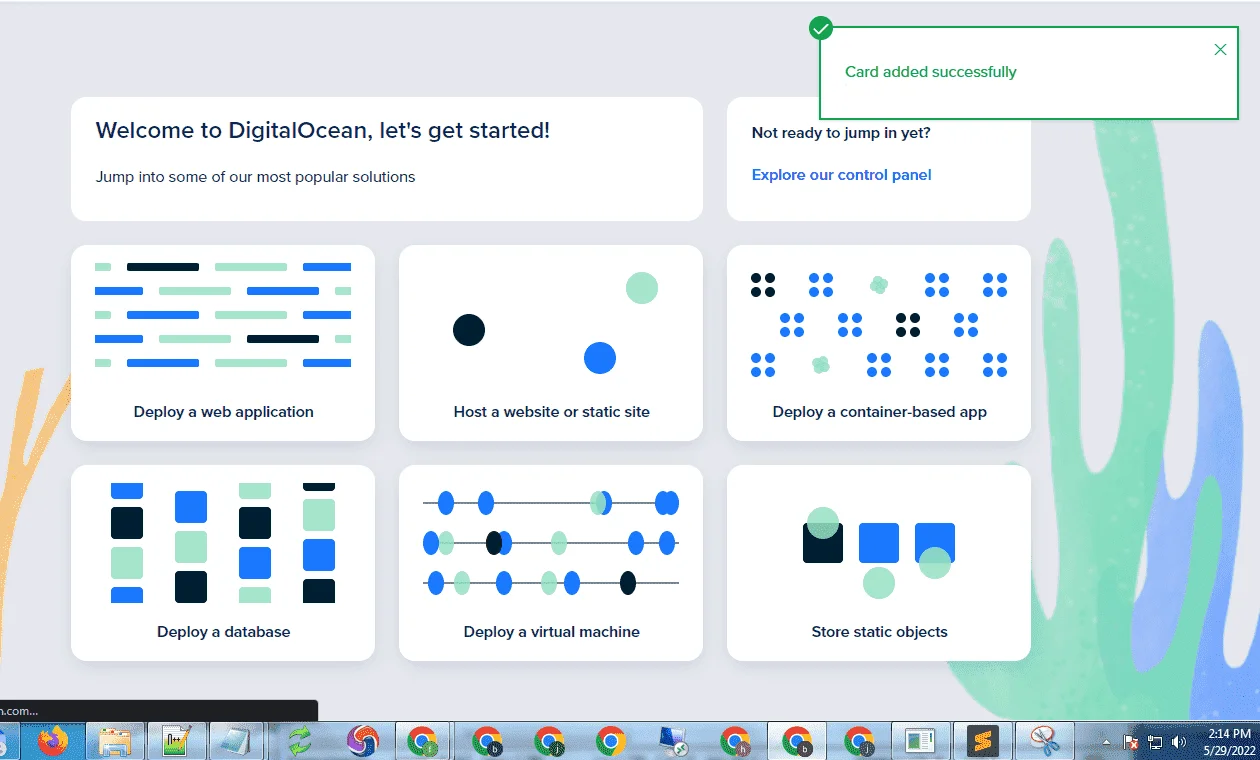Select the 'Deploy a web application' card
Screen dimensions: 1260x760
[x=223, y=343]
